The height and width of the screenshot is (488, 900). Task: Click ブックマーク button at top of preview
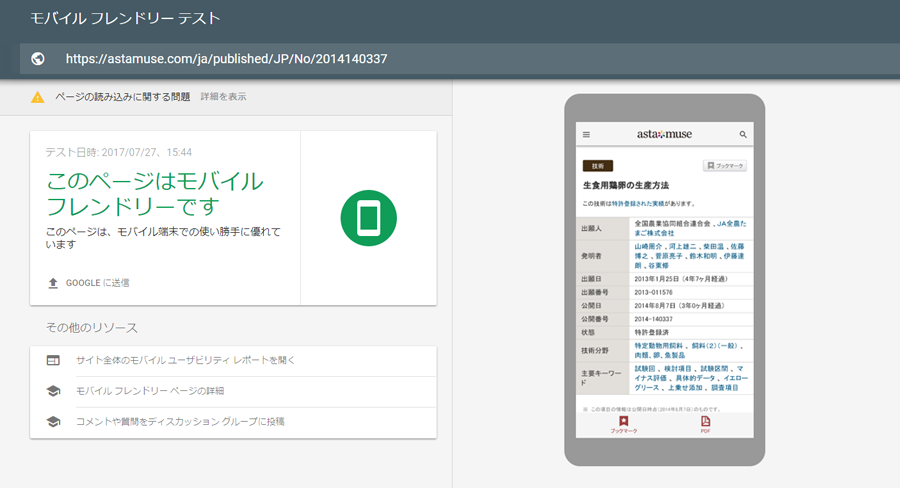tap(725, 165)
